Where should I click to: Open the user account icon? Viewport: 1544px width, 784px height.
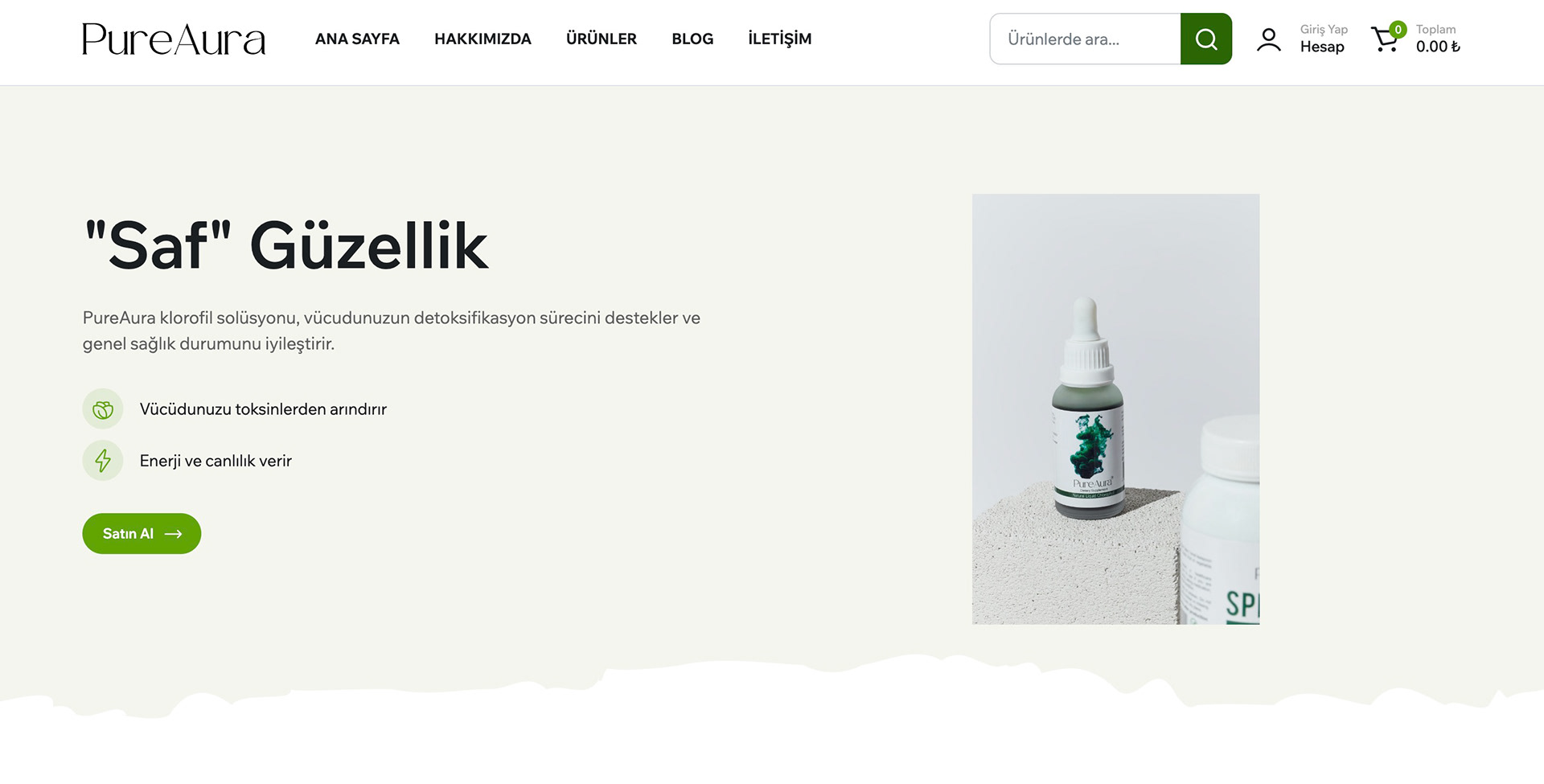click(1269, 39)
